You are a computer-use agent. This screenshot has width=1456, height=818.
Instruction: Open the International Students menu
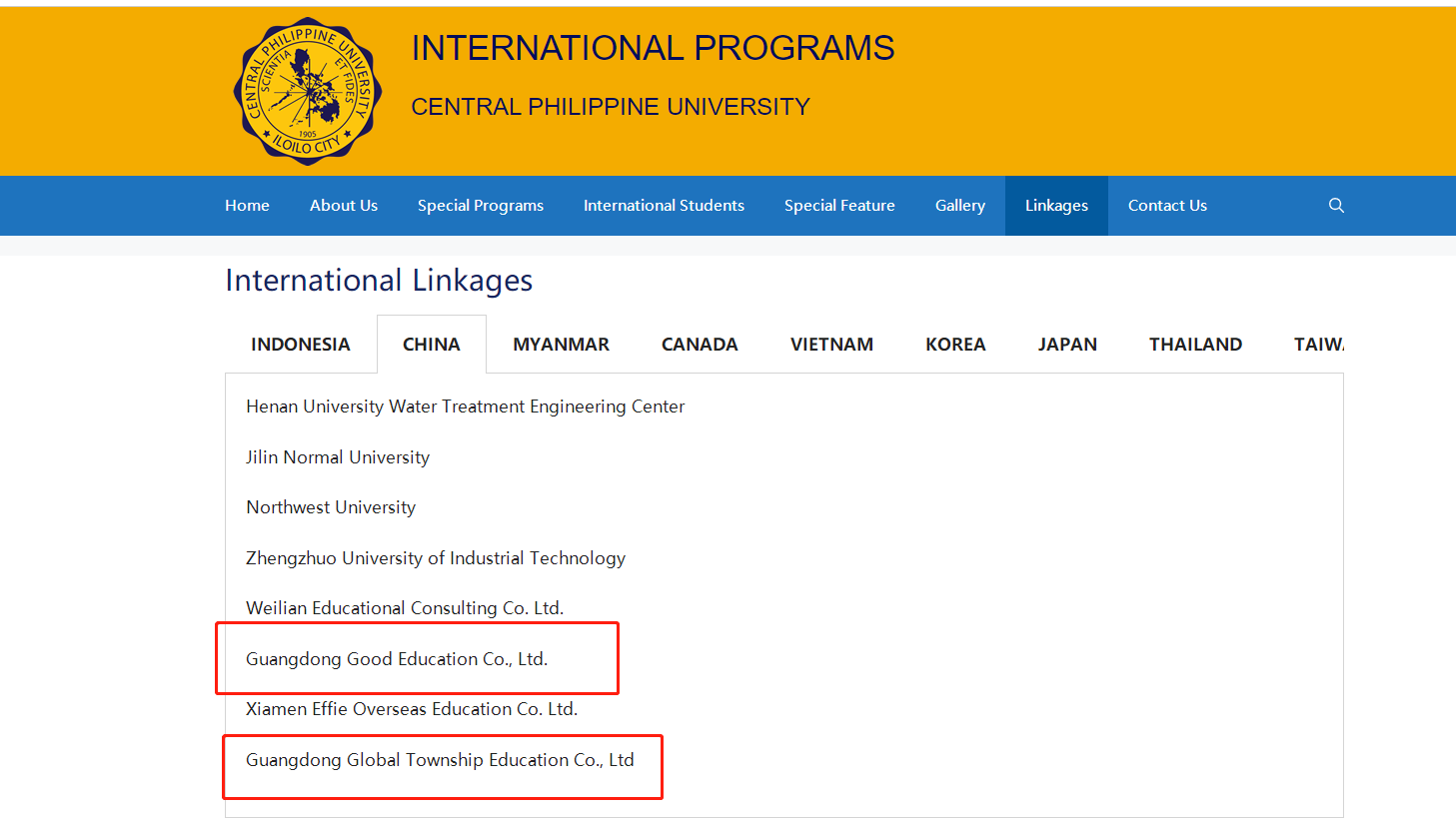click(x=664, y=206)
